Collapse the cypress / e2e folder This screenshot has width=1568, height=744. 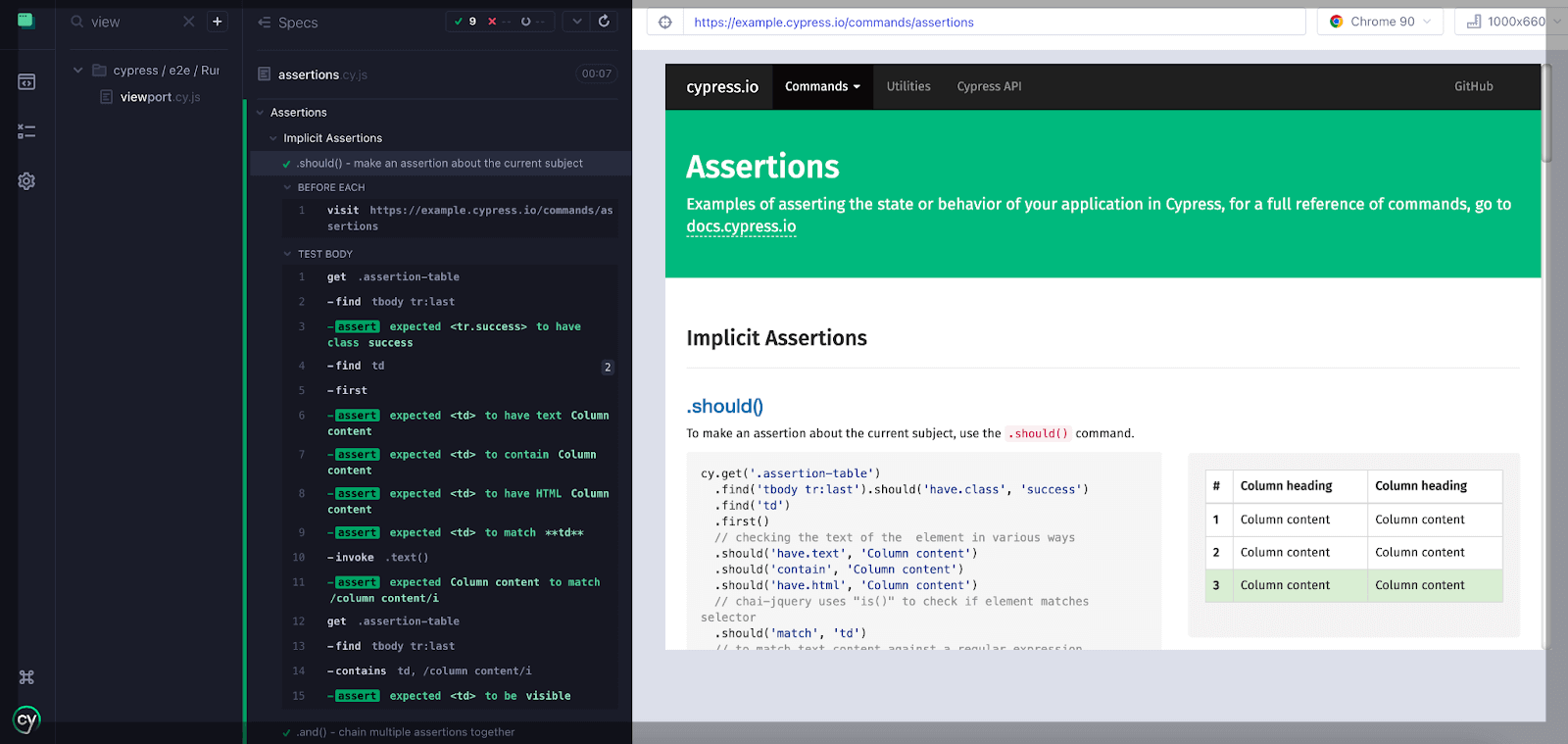point(78,71)
